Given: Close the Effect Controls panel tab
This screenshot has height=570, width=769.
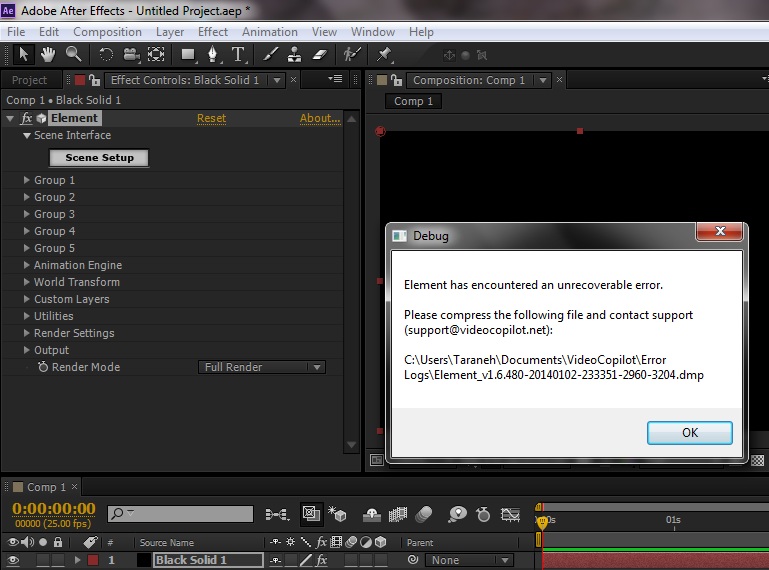Looking at the screenshot, I should [293, 79].
